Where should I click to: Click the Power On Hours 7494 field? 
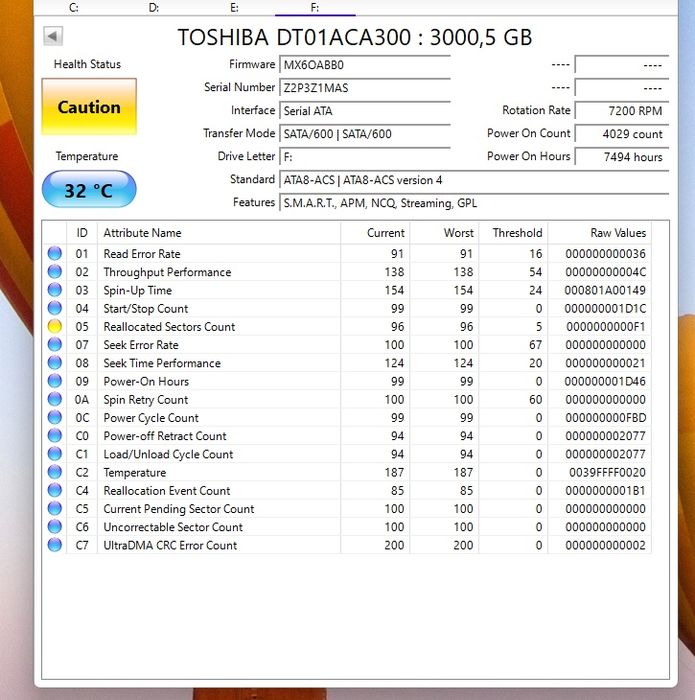[622, 157]
